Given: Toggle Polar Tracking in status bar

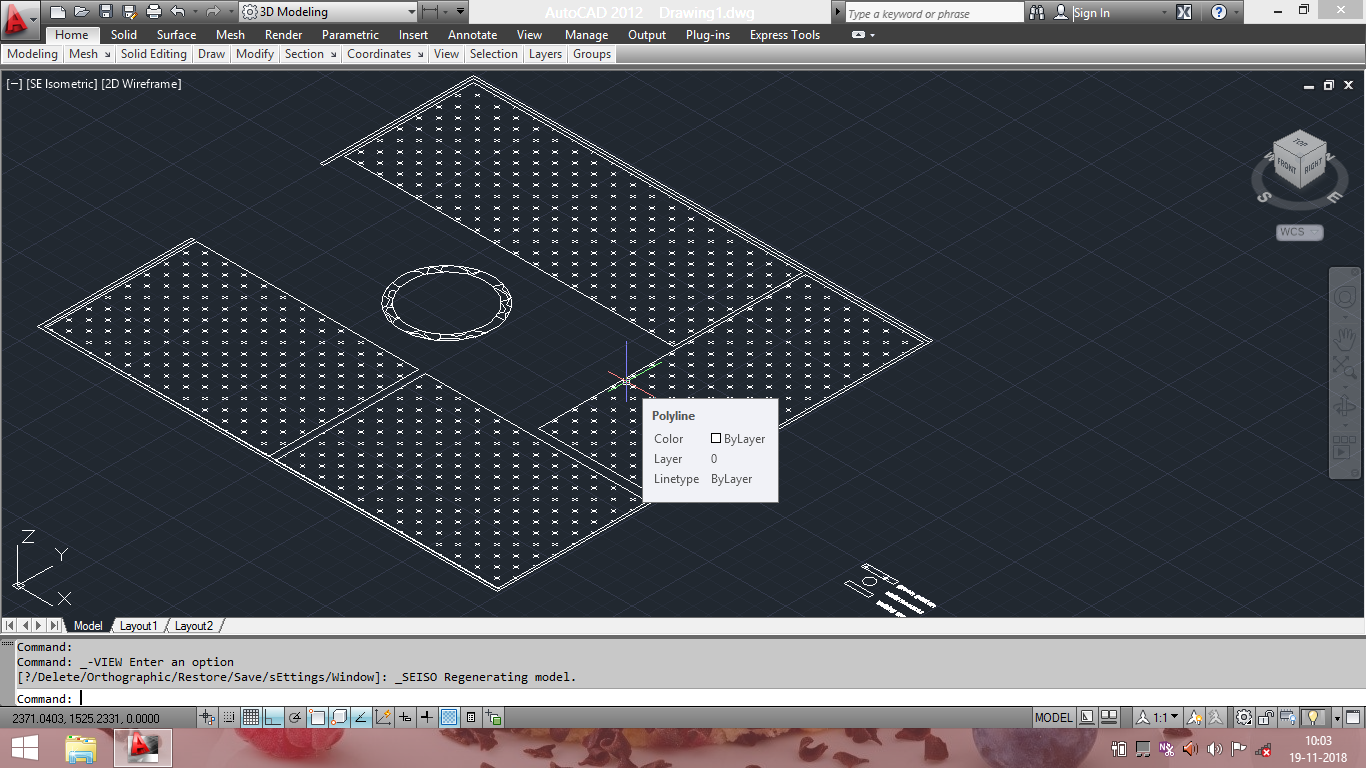Looking at the screenshot, I should pos(295,717).
